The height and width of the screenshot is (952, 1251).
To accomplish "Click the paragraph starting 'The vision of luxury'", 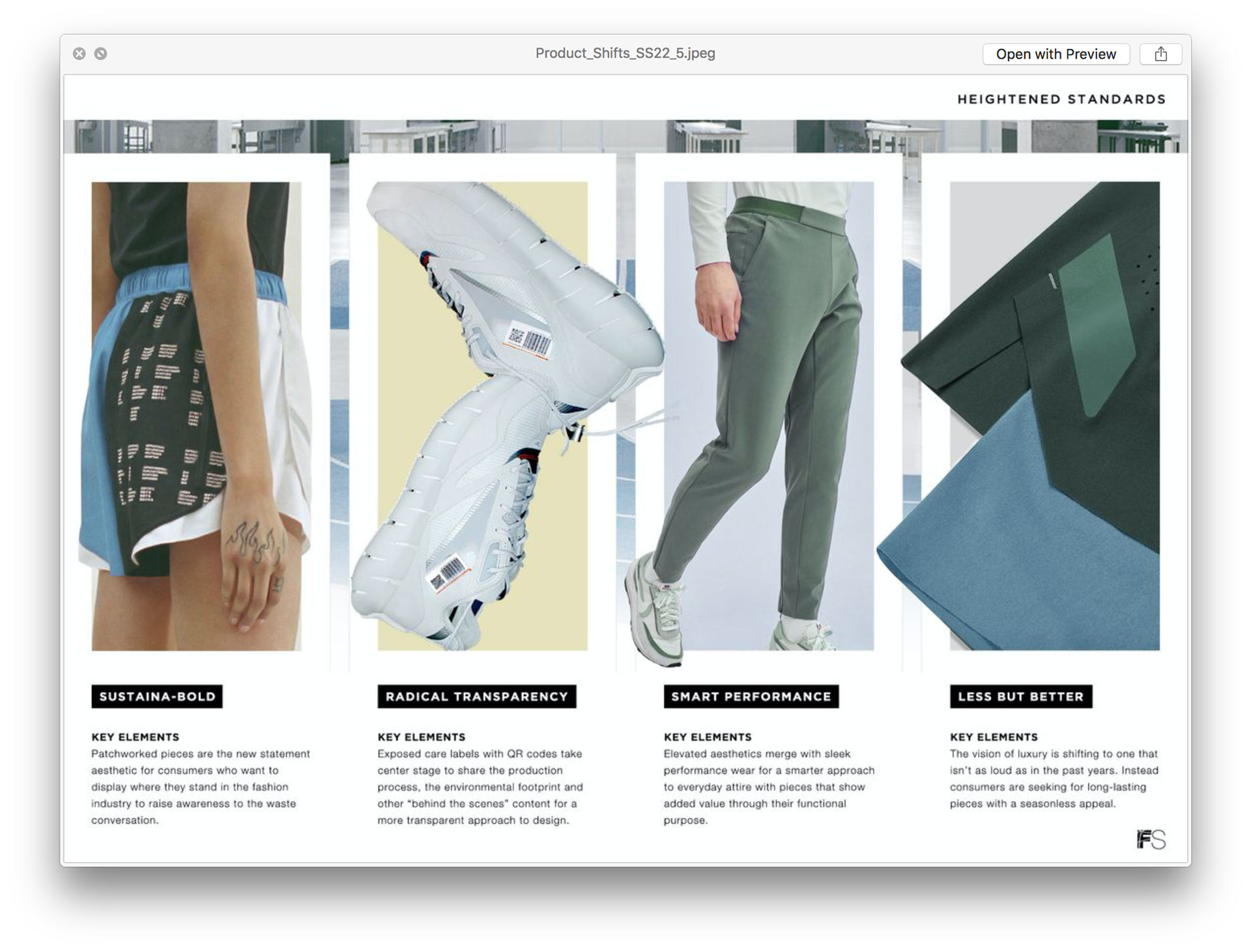I will pyautogui.click(x=1054, y=779).
